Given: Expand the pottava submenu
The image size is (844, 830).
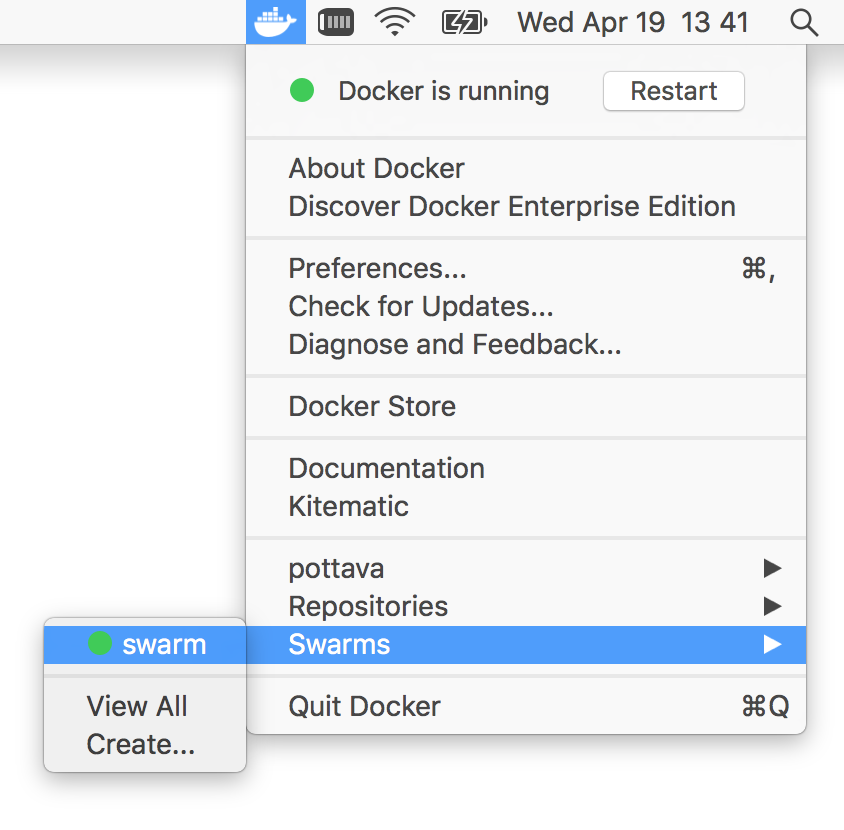Looking at the screenshot, I should 526,568.
